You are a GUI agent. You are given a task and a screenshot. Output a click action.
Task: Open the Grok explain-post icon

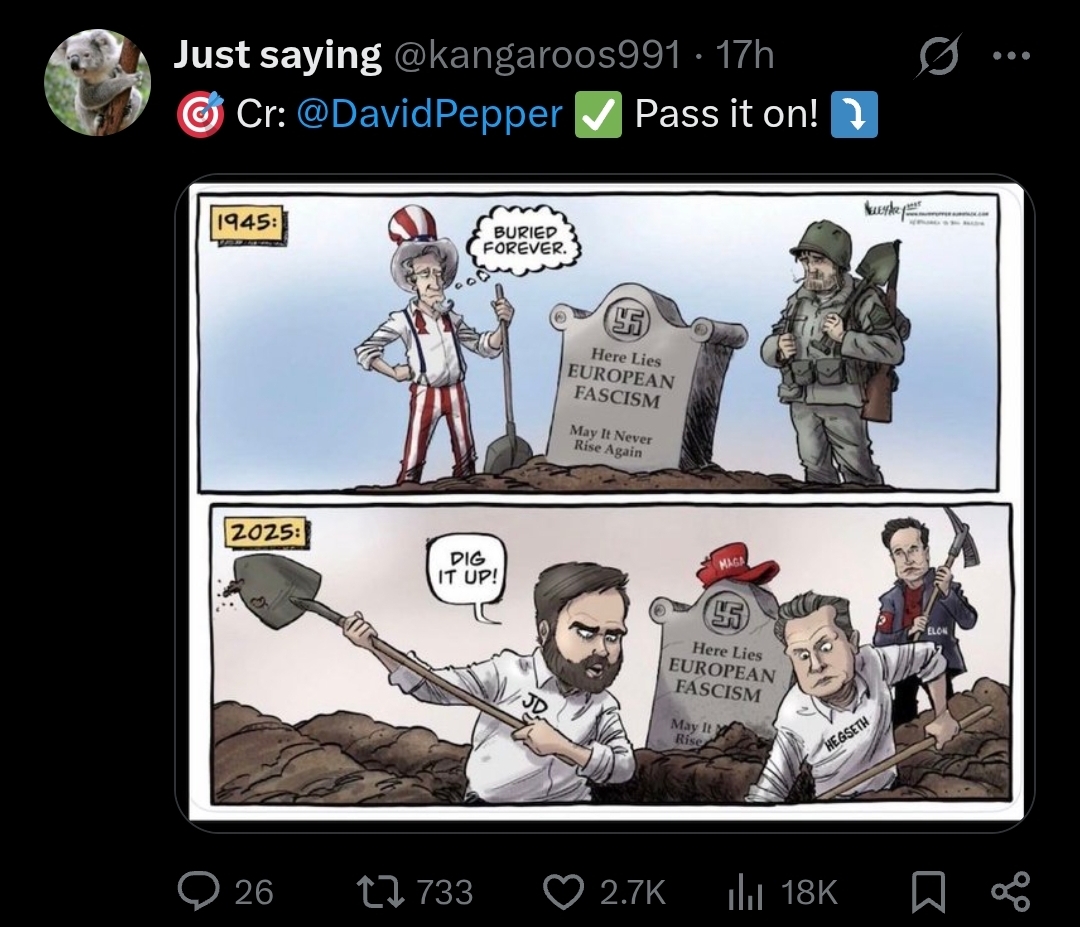938,55
